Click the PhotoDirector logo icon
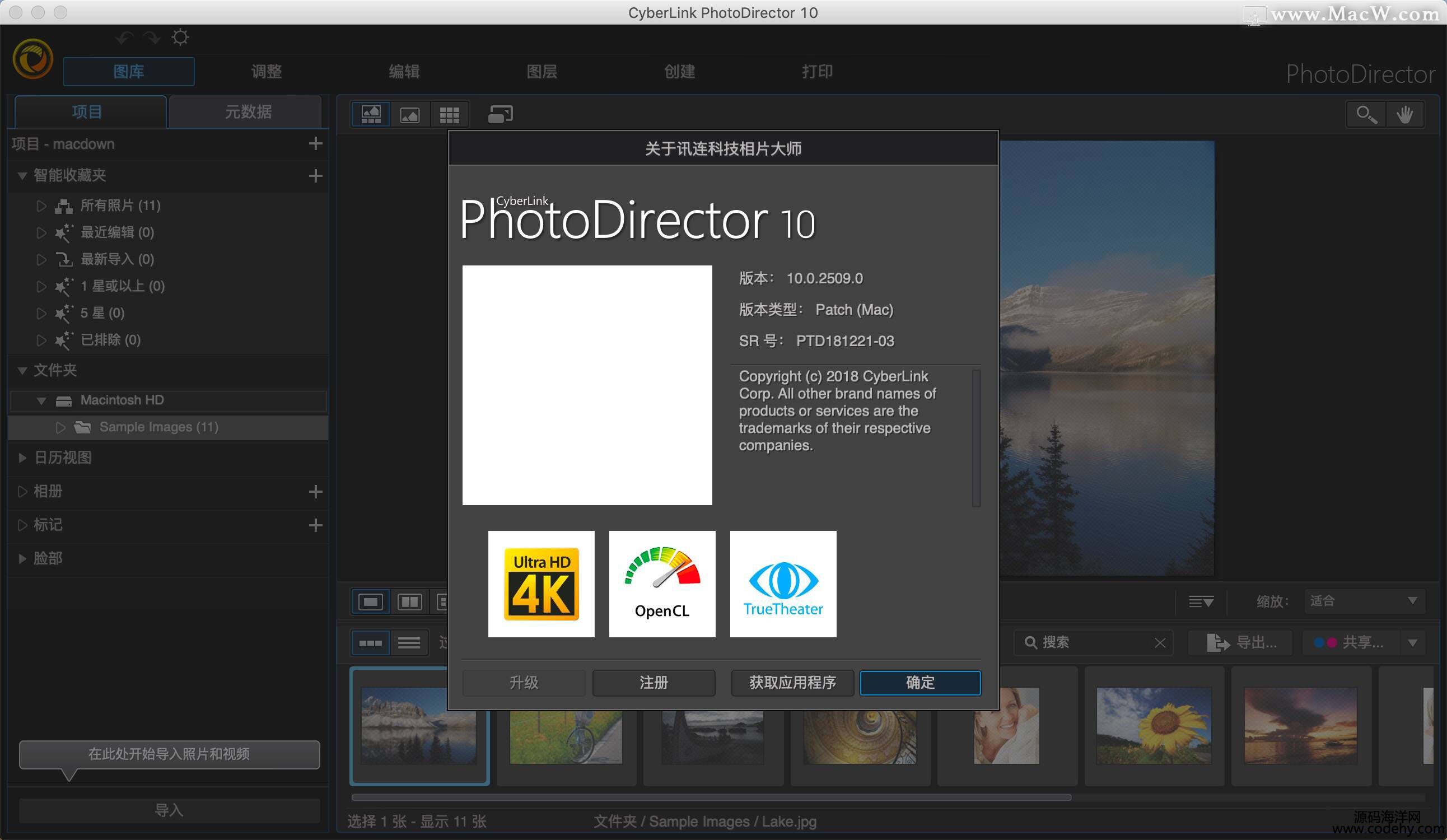The width and height of the screenshot is (1447, 840). 32,59
